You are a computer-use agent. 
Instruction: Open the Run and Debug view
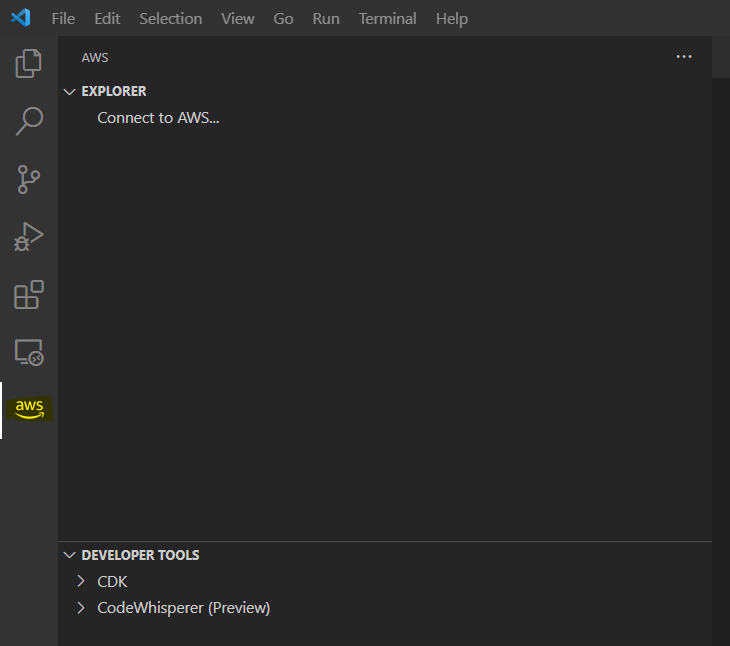28,236
